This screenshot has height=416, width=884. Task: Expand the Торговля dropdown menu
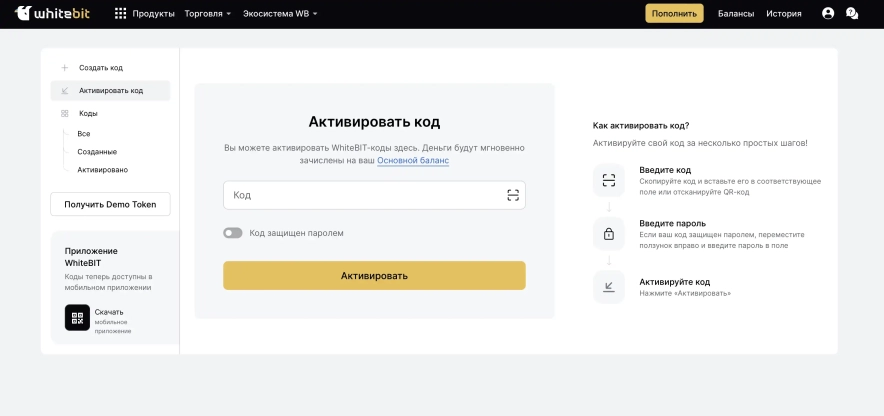[x=208, y=14]
